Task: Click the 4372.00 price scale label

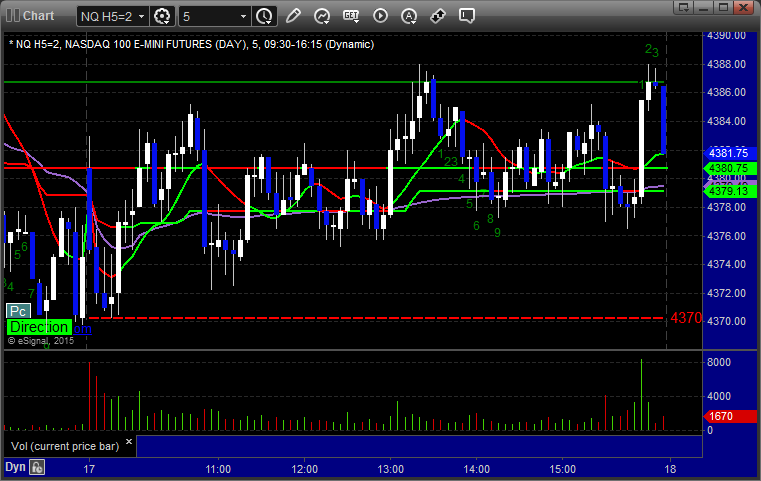Action: (x=727, y=293)
